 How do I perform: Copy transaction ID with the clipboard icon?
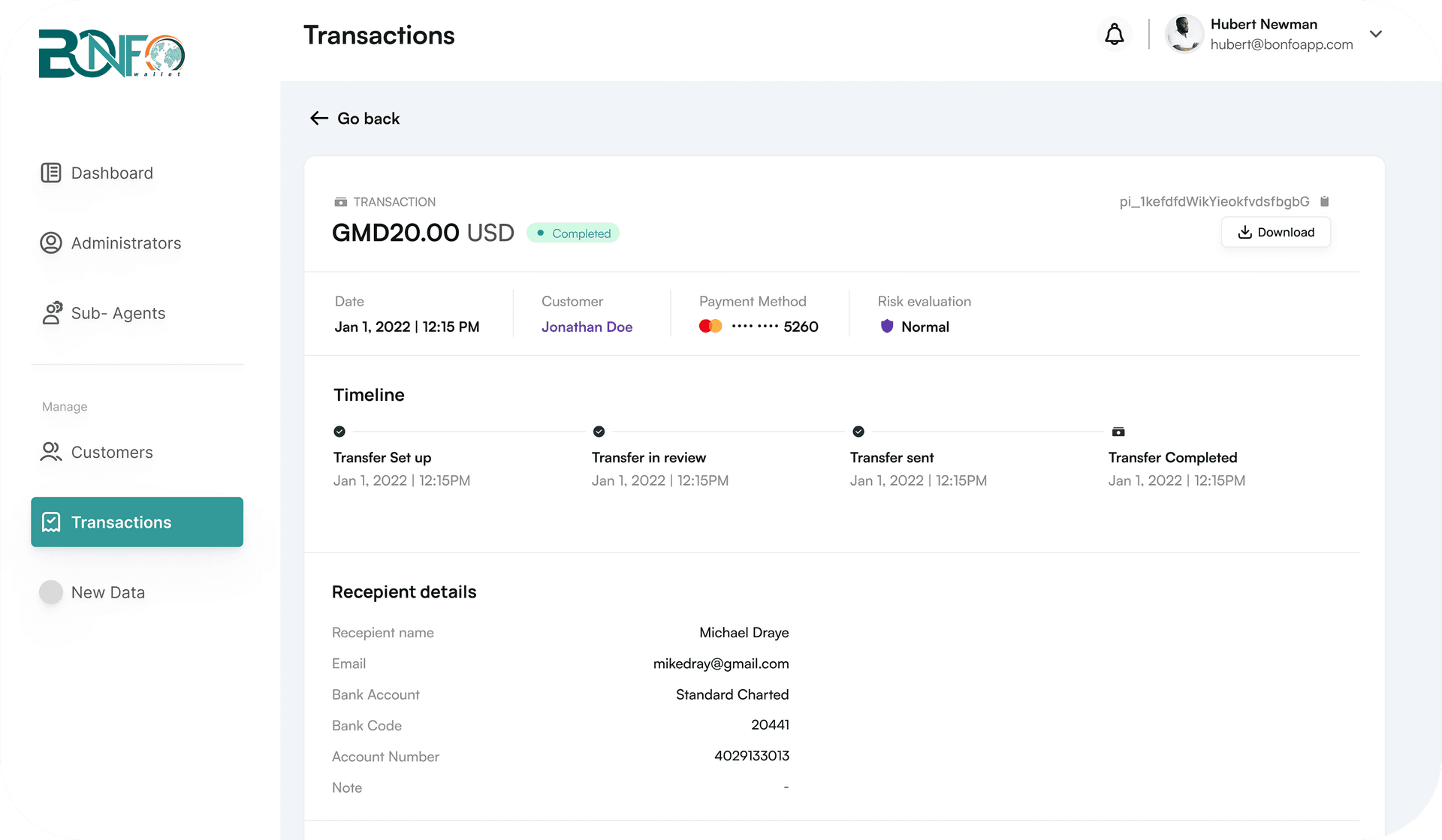[1325, 201]
